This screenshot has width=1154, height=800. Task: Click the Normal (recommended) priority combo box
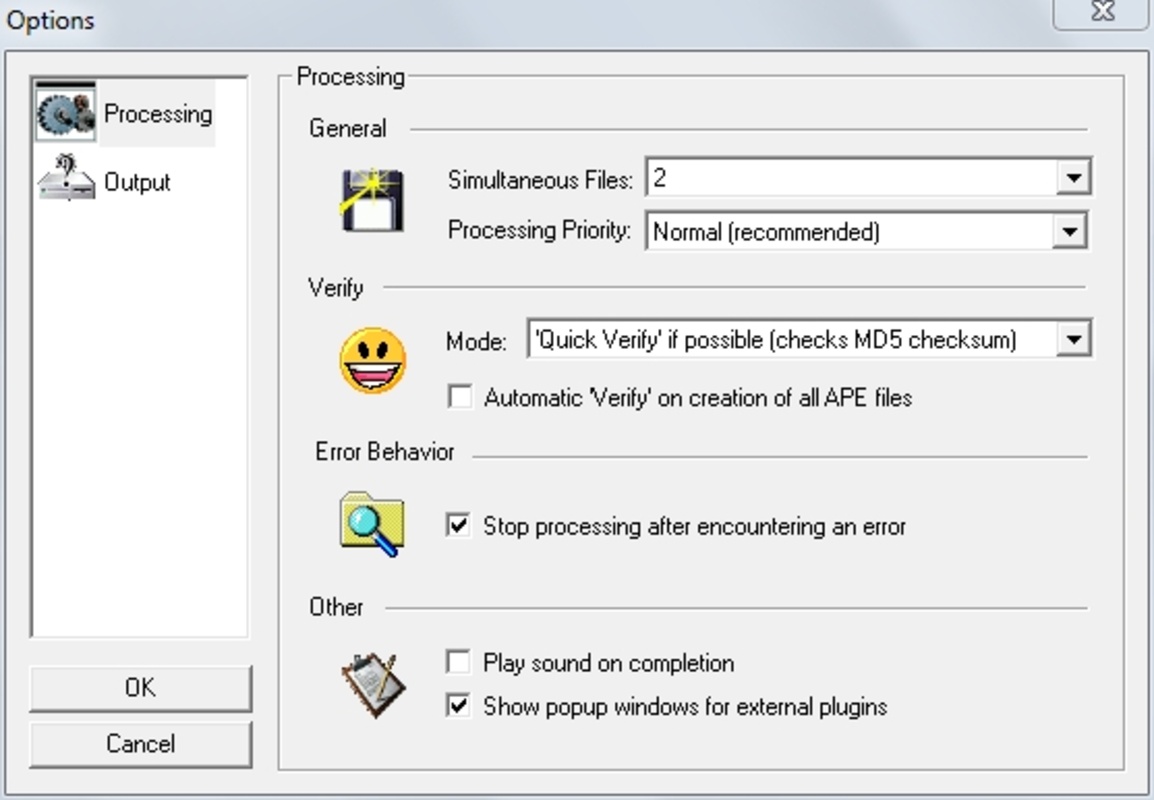tap(867, 231)
